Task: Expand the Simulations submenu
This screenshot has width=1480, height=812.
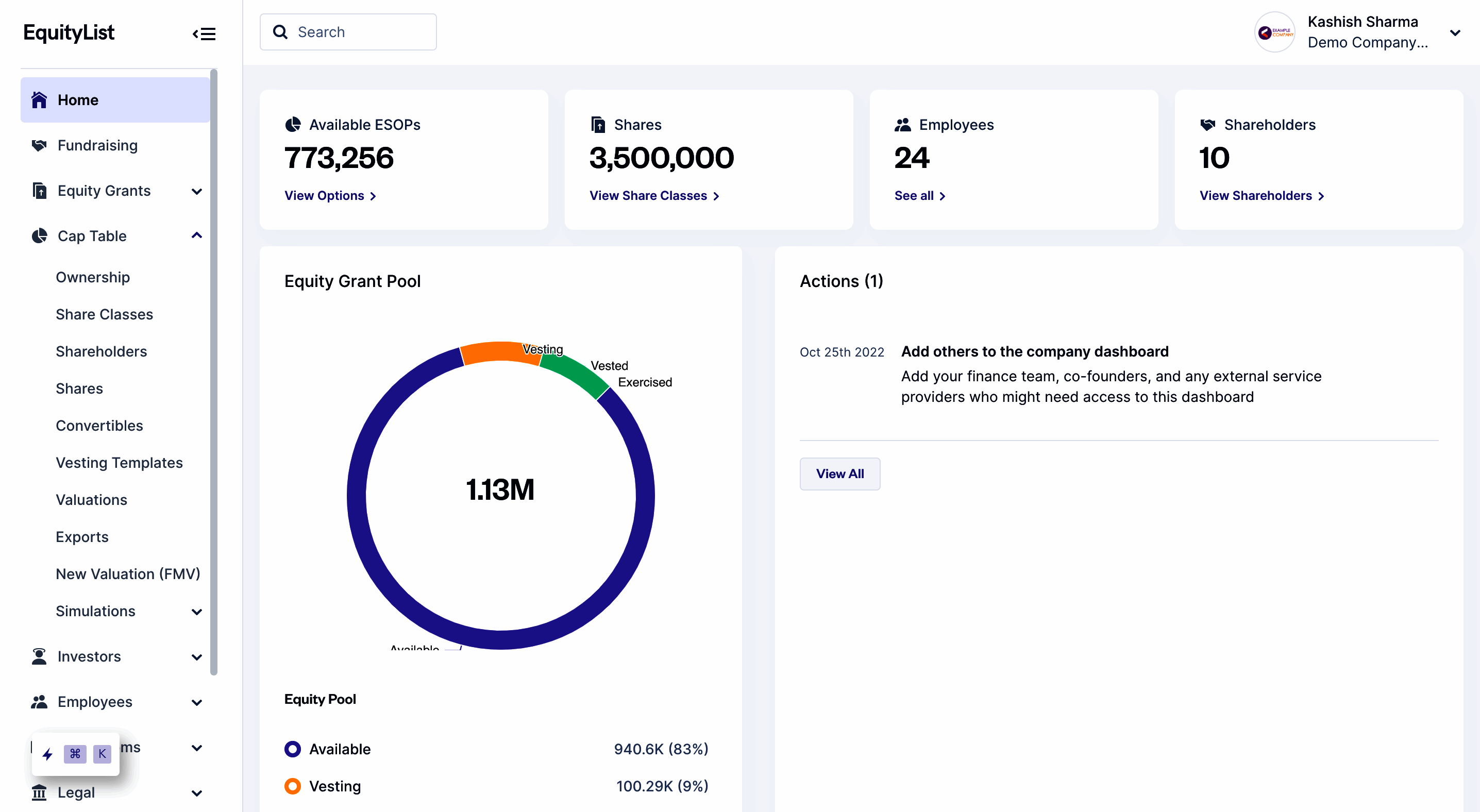Action: pos(196,611)
